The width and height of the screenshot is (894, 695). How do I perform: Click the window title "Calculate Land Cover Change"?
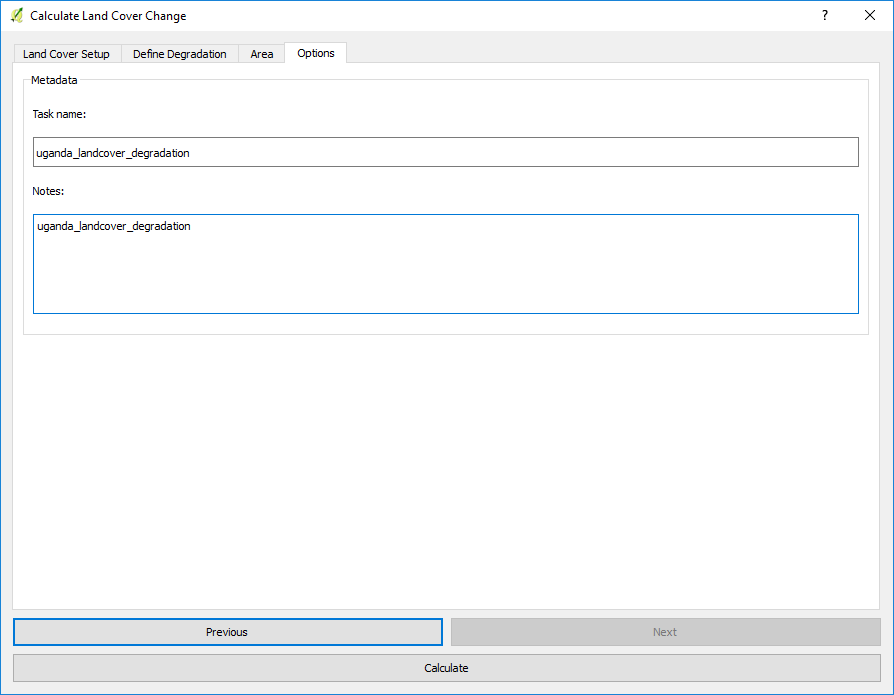[108, 16]
